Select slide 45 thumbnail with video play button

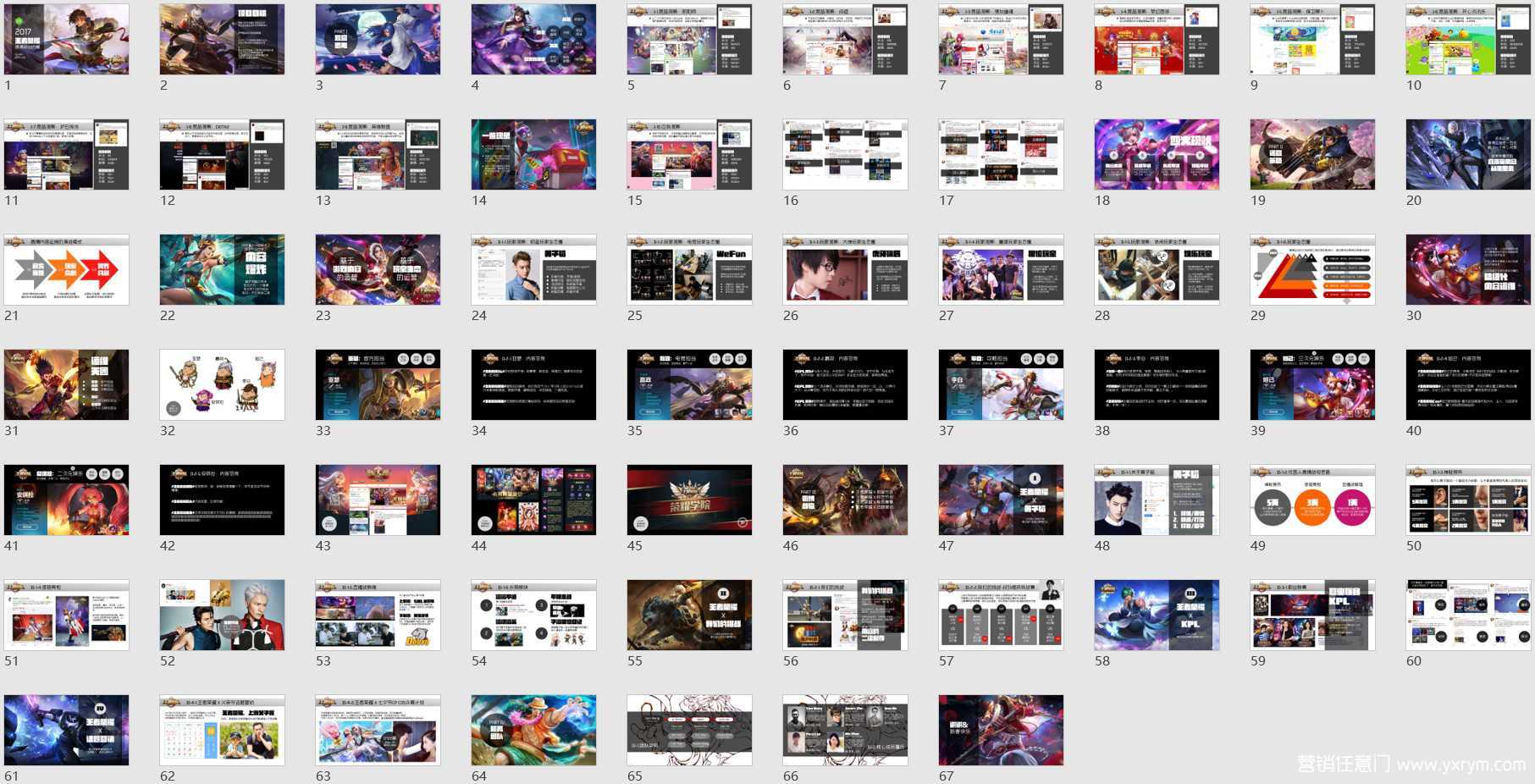point(689,500)
